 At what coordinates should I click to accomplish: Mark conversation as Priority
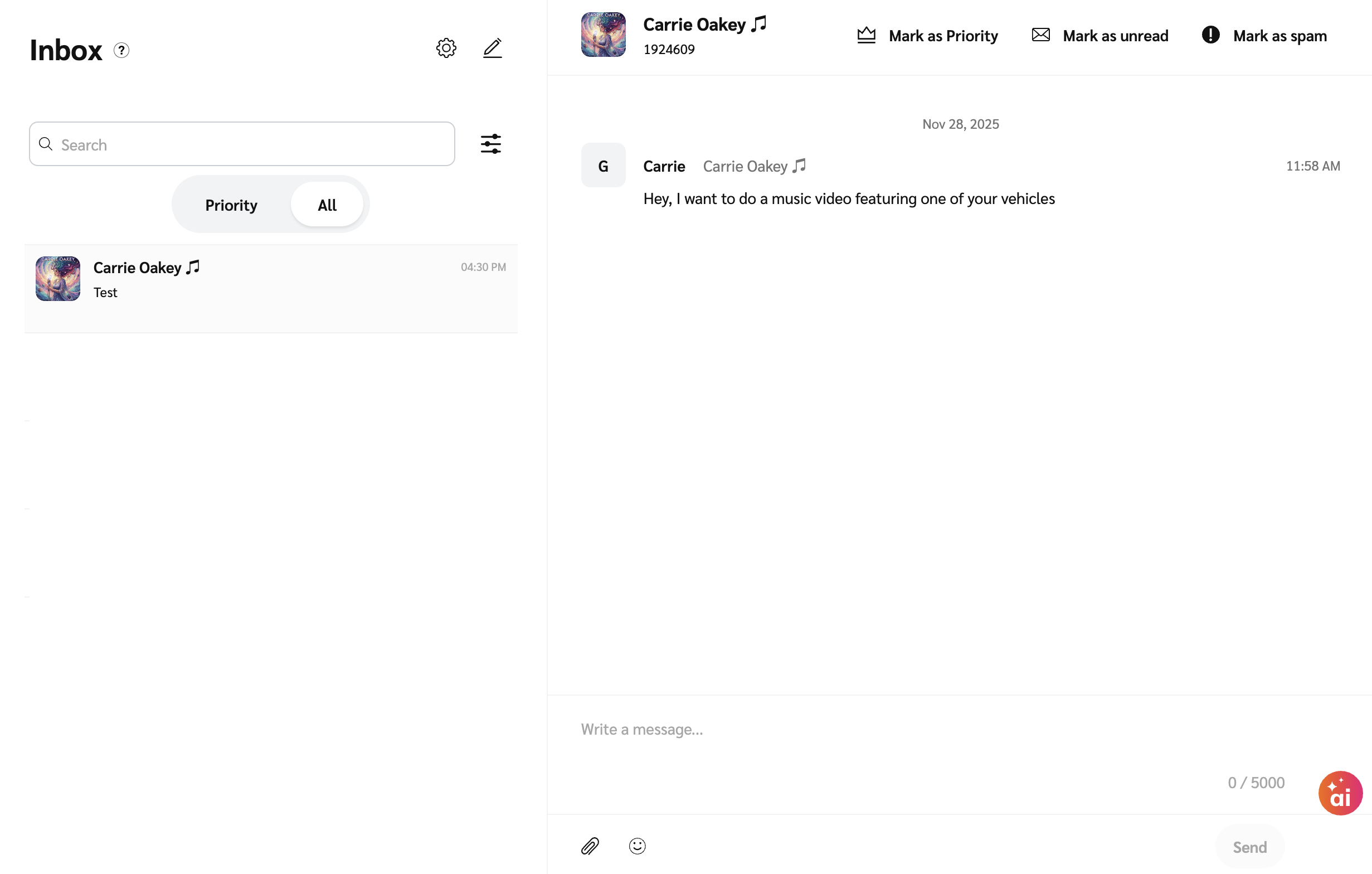click(927, 36)
